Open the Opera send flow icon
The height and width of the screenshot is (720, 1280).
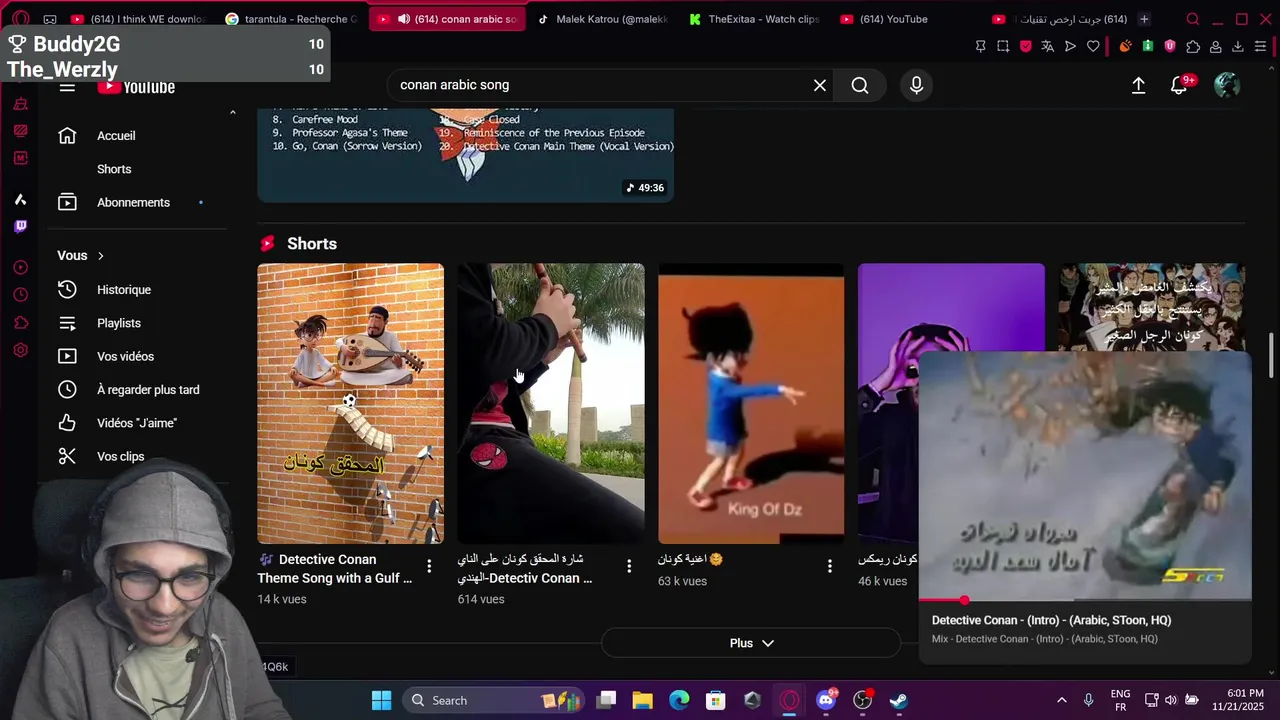(1070, 46)
